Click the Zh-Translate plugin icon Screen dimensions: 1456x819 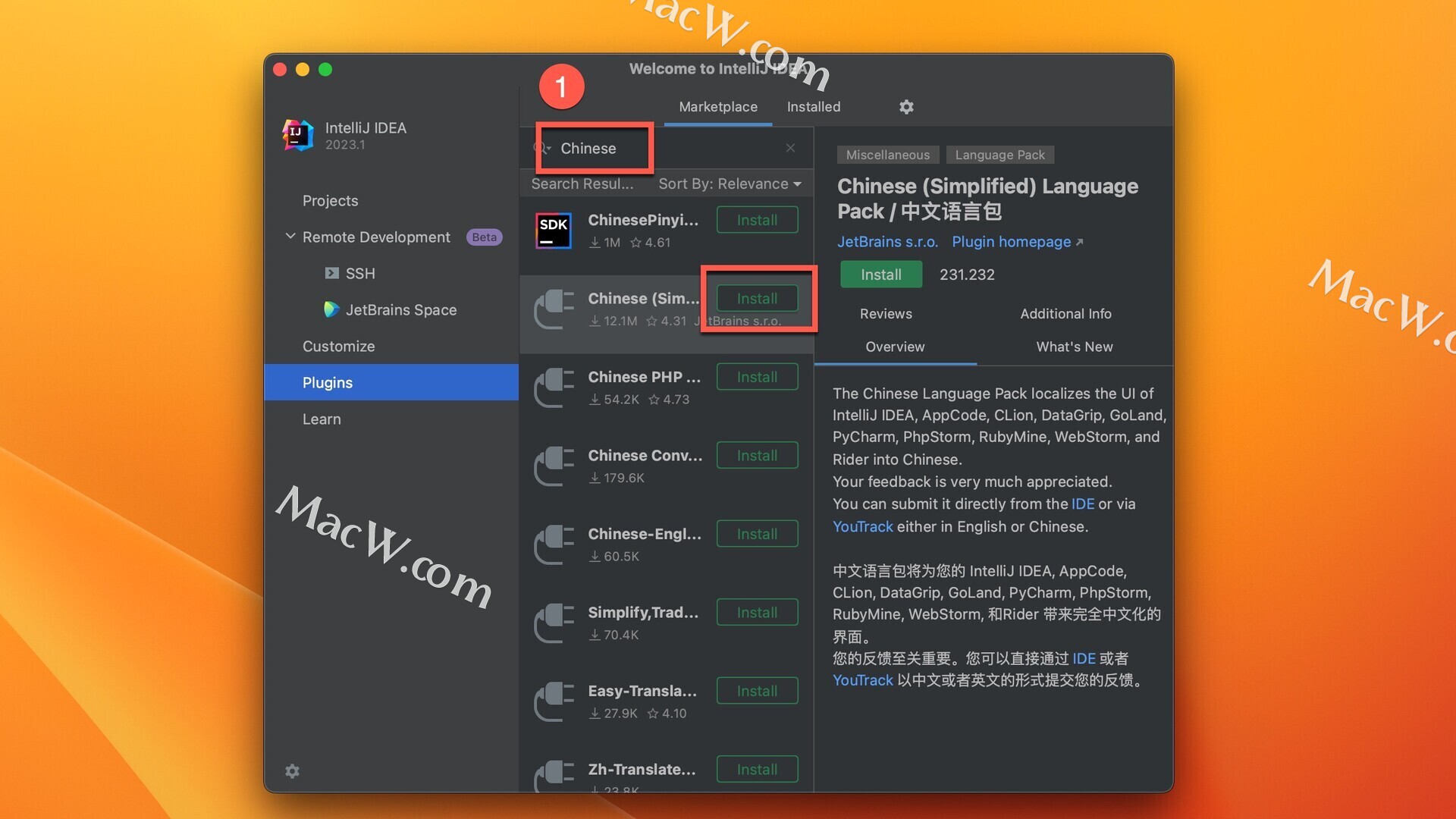554,777
